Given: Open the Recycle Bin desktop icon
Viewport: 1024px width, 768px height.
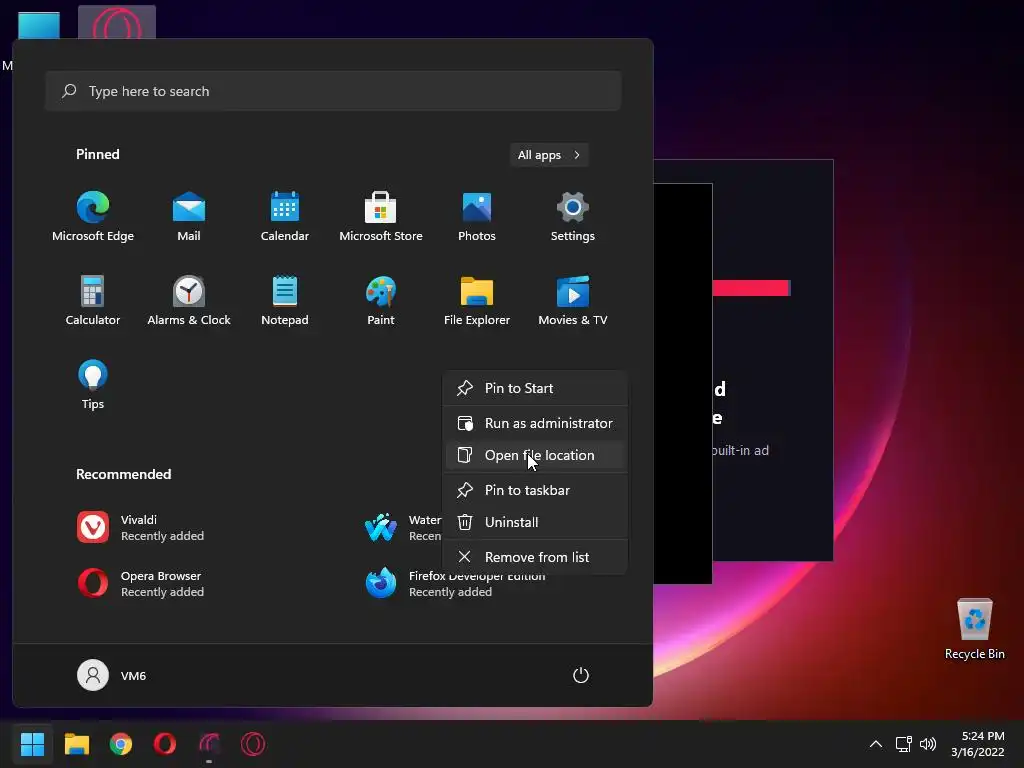Looking at the screenshot, I should [x=974, y=629].
